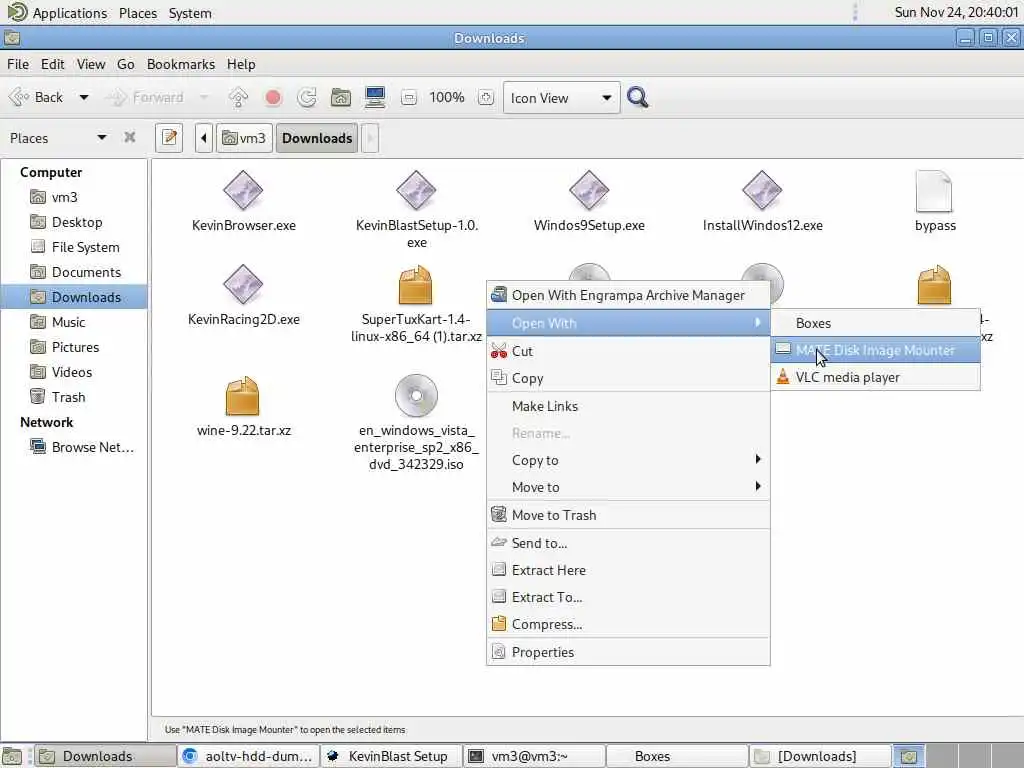Close the sidebar with the X
Viewport: 1024px width, 768px height.
click(x=129, y=137)
